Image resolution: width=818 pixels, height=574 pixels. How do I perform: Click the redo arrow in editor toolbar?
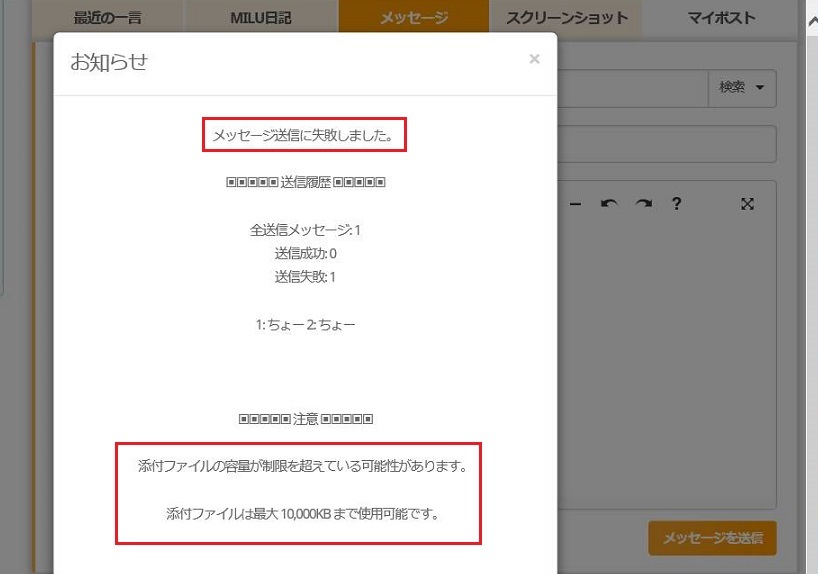point(643,204)
